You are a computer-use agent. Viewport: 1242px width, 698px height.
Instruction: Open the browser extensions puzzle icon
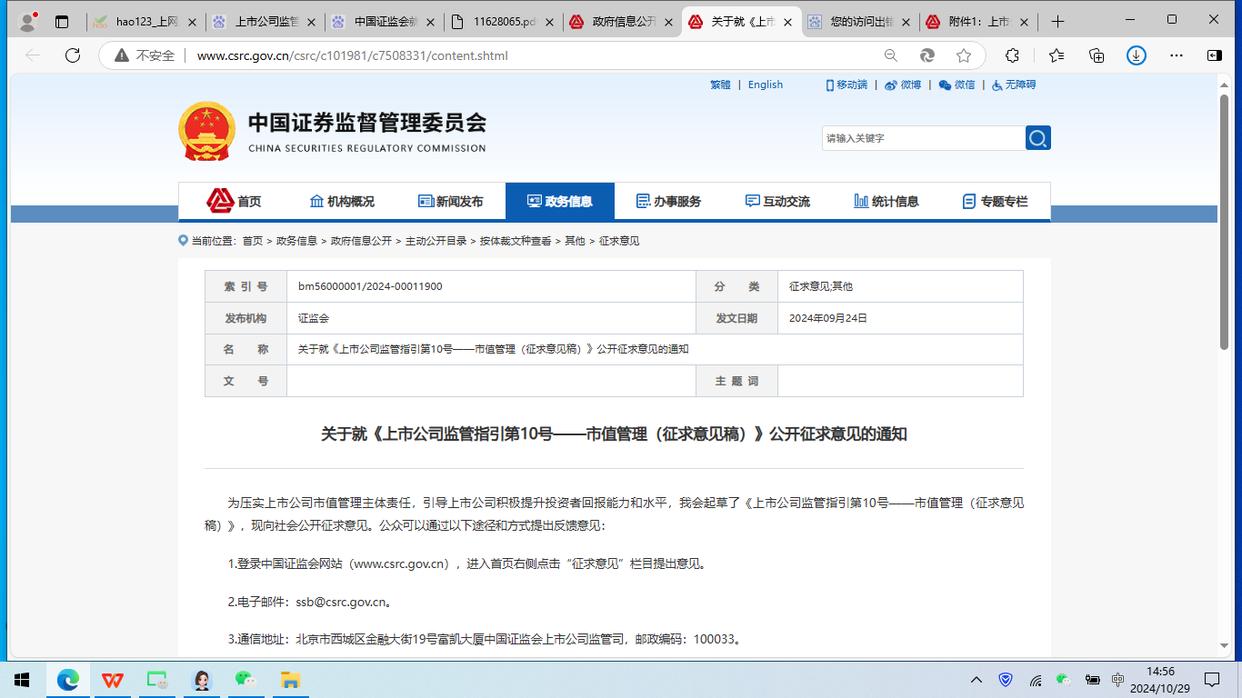point(1012,55)
